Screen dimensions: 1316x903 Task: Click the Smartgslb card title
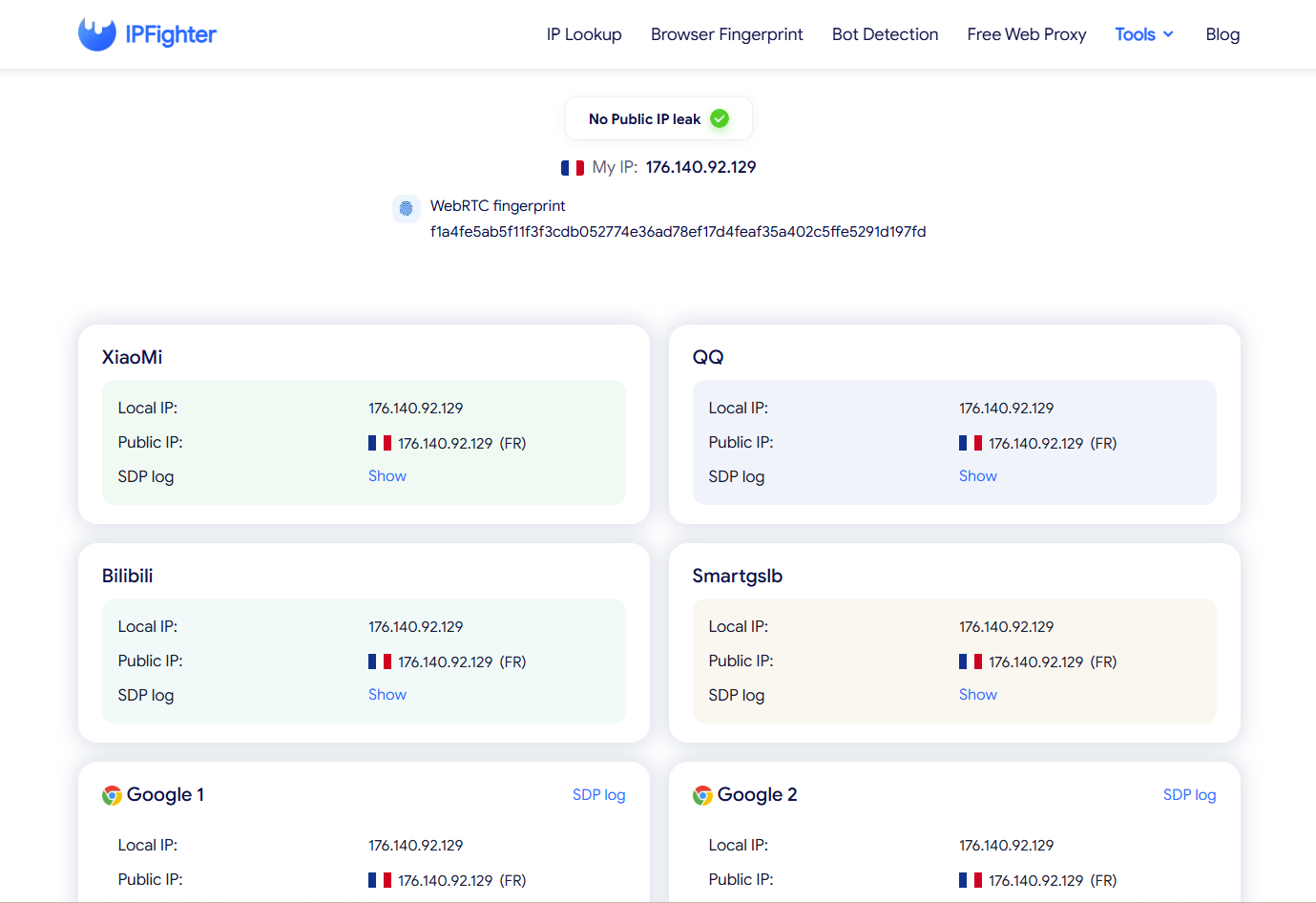point(737,576)
